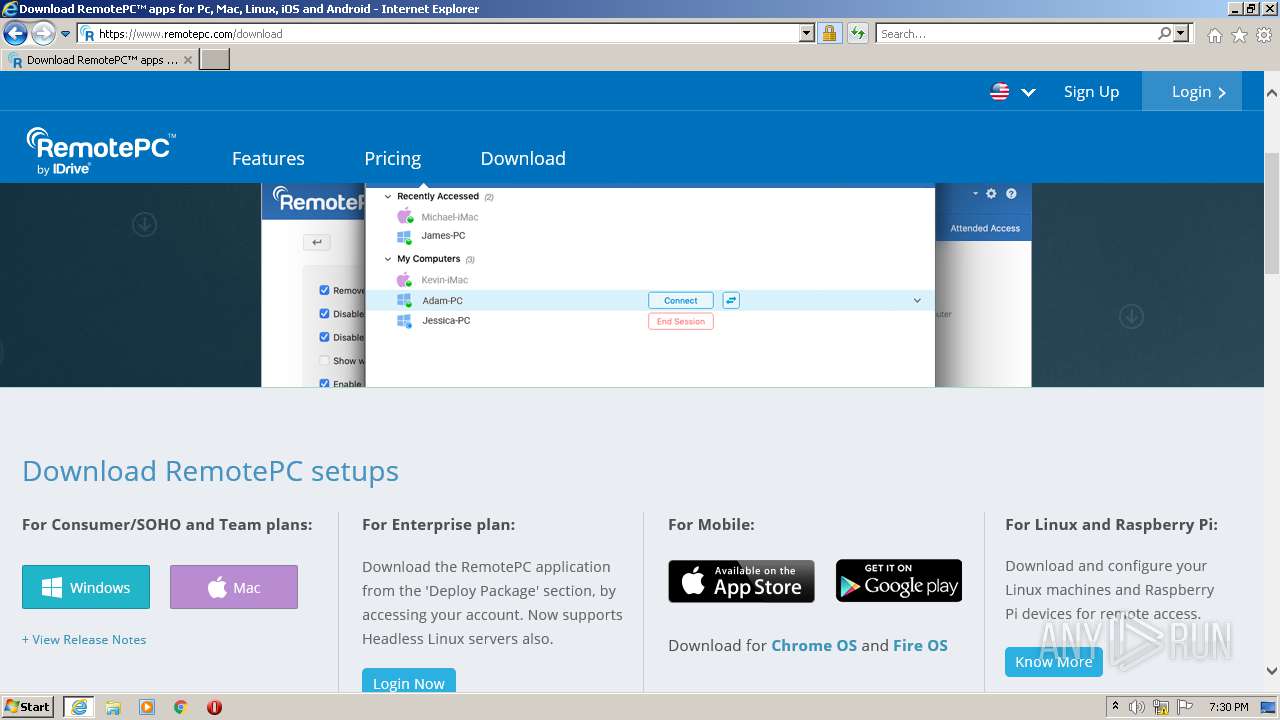Download the Mac setup
Image resolution: width=1280 pixels, height=720 pixels.
tap(234, 587)
